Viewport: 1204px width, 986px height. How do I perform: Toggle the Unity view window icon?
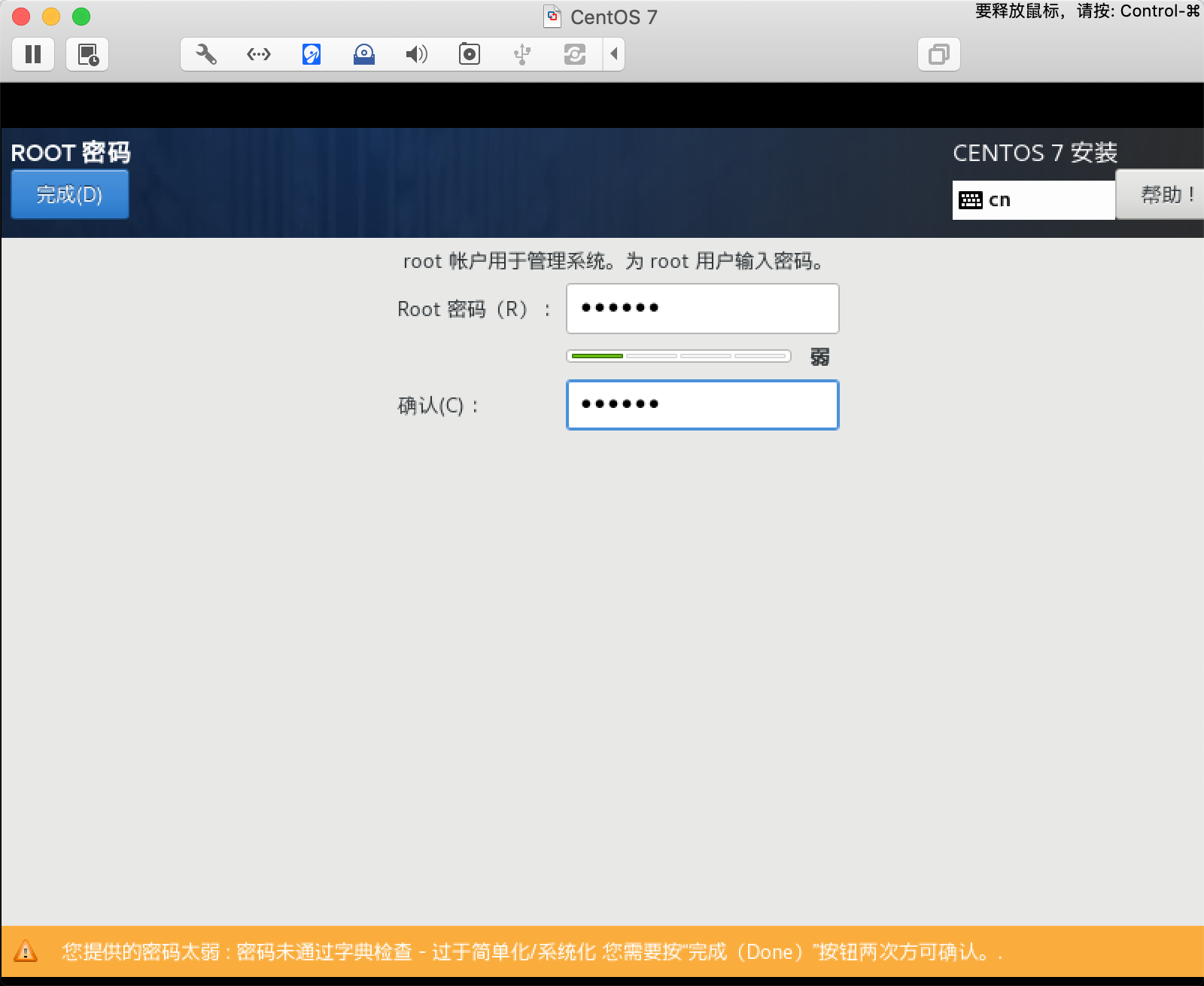(x=939, y=54)
